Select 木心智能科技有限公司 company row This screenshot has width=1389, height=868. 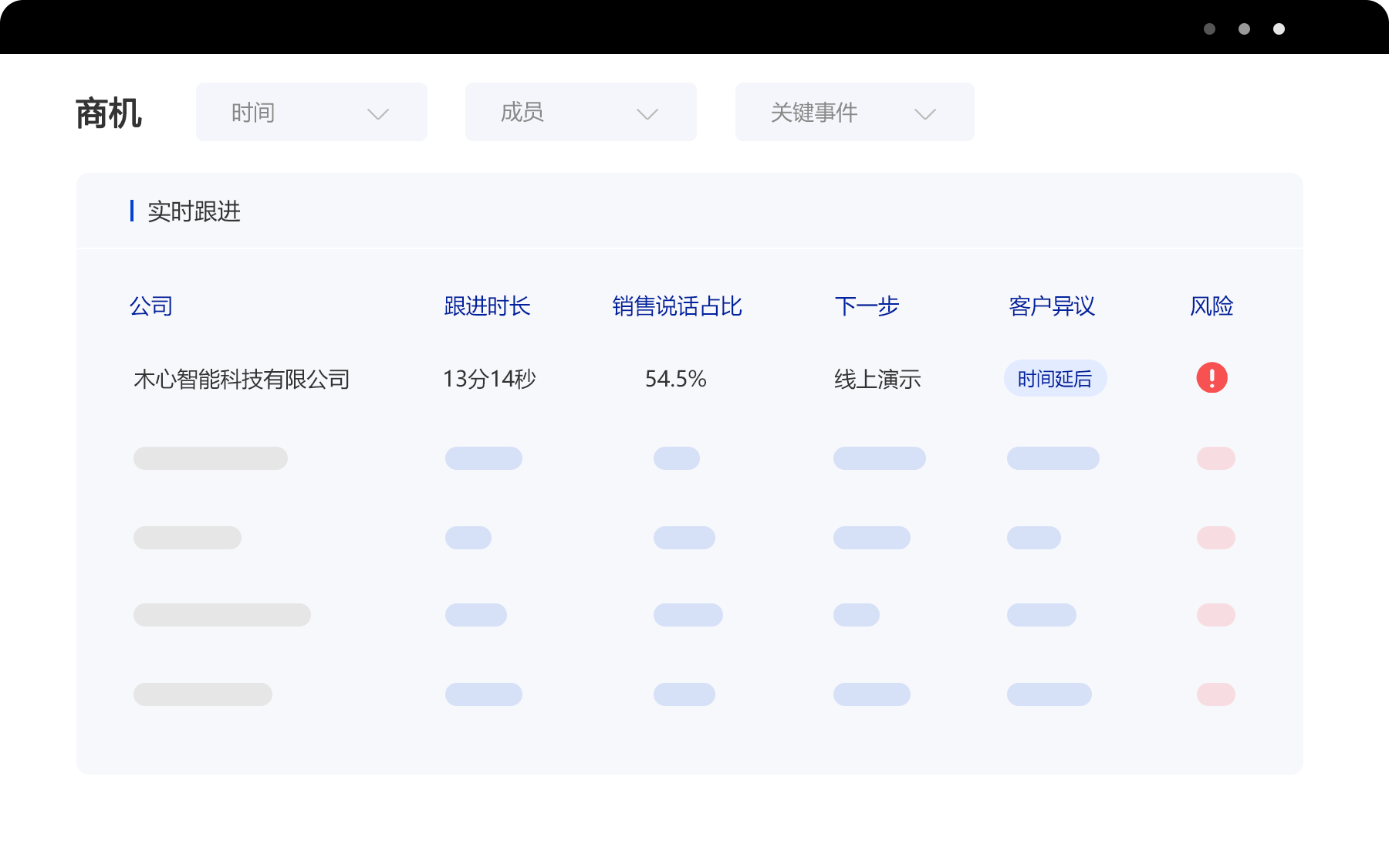point(242,379)
